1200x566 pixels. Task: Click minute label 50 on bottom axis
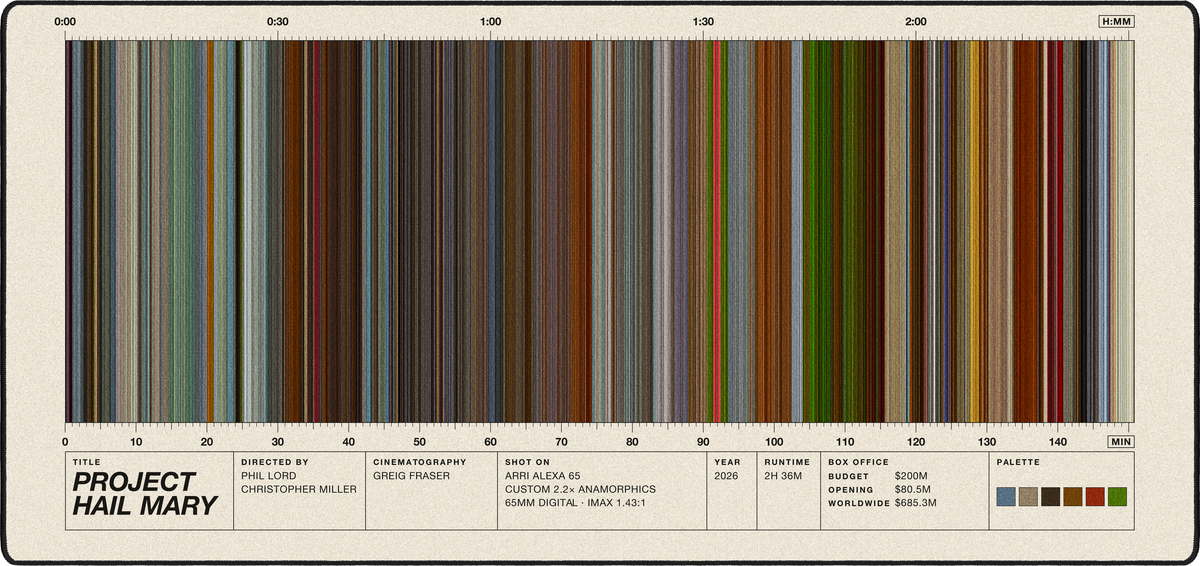(420, 441)
